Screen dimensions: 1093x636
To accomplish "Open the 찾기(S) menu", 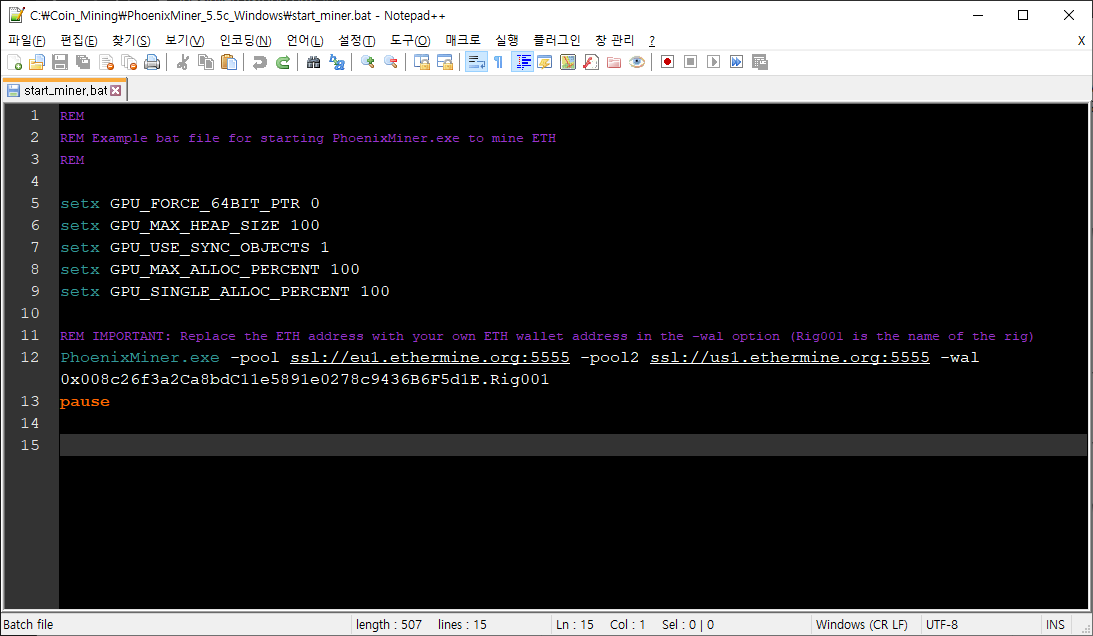I will tap(131, 40).
